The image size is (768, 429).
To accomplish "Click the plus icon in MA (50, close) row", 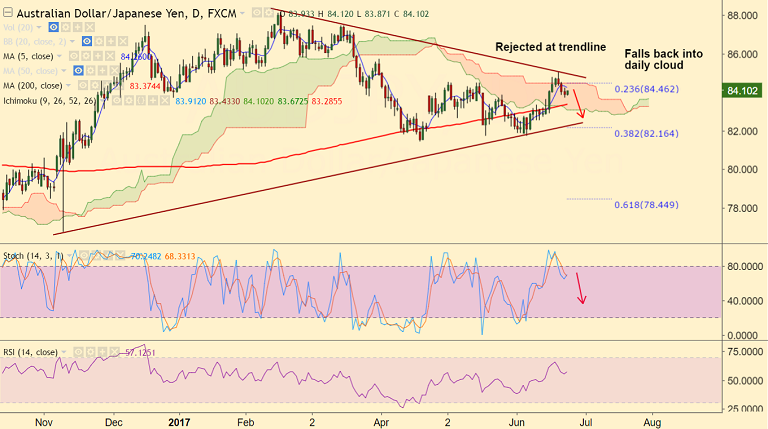I will tap(102, 71).
